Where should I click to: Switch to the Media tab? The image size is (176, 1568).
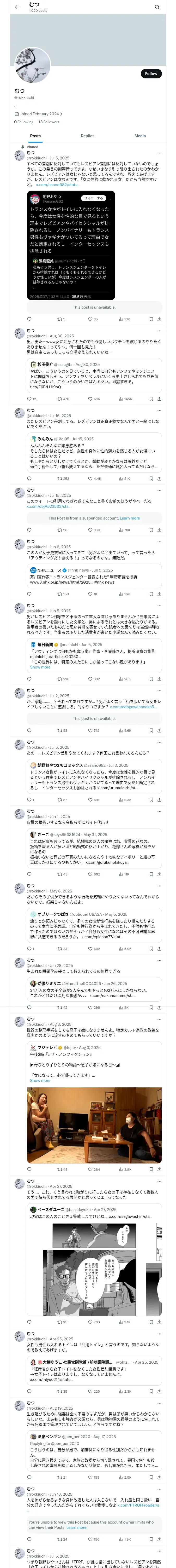click(x=140, y=136)
